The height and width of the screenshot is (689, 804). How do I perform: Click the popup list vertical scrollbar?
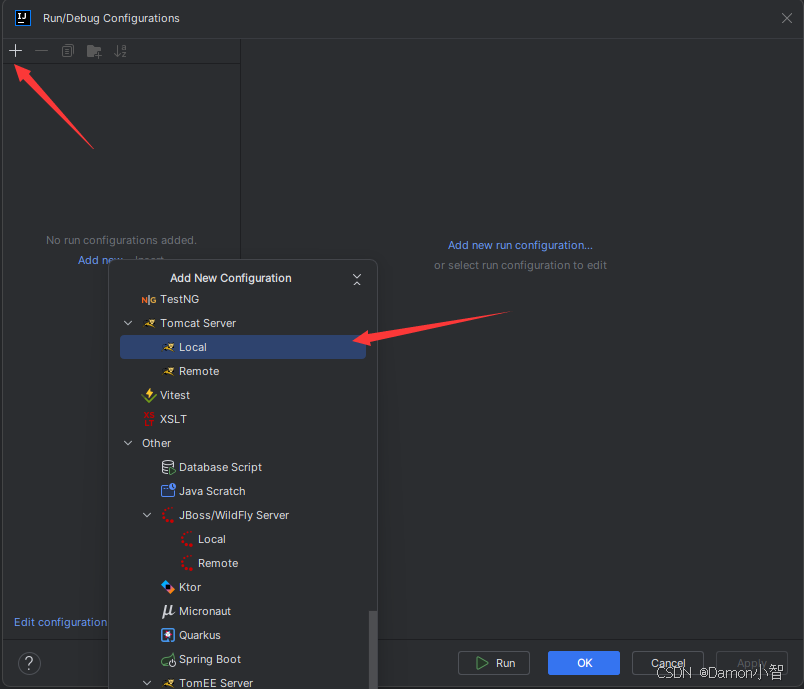pos(373,649)
